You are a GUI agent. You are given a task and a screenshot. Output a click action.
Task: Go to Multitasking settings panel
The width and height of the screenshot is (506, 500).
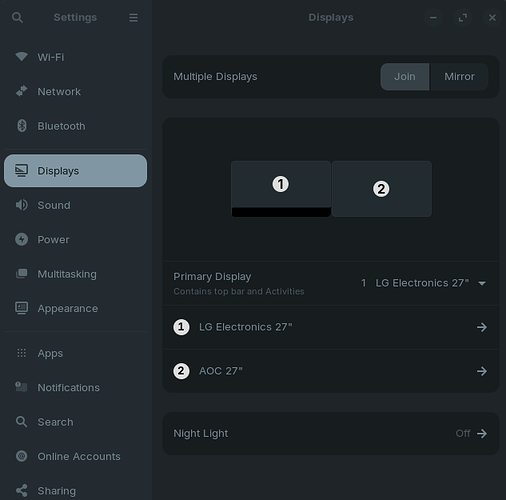[x=75, y=274]
